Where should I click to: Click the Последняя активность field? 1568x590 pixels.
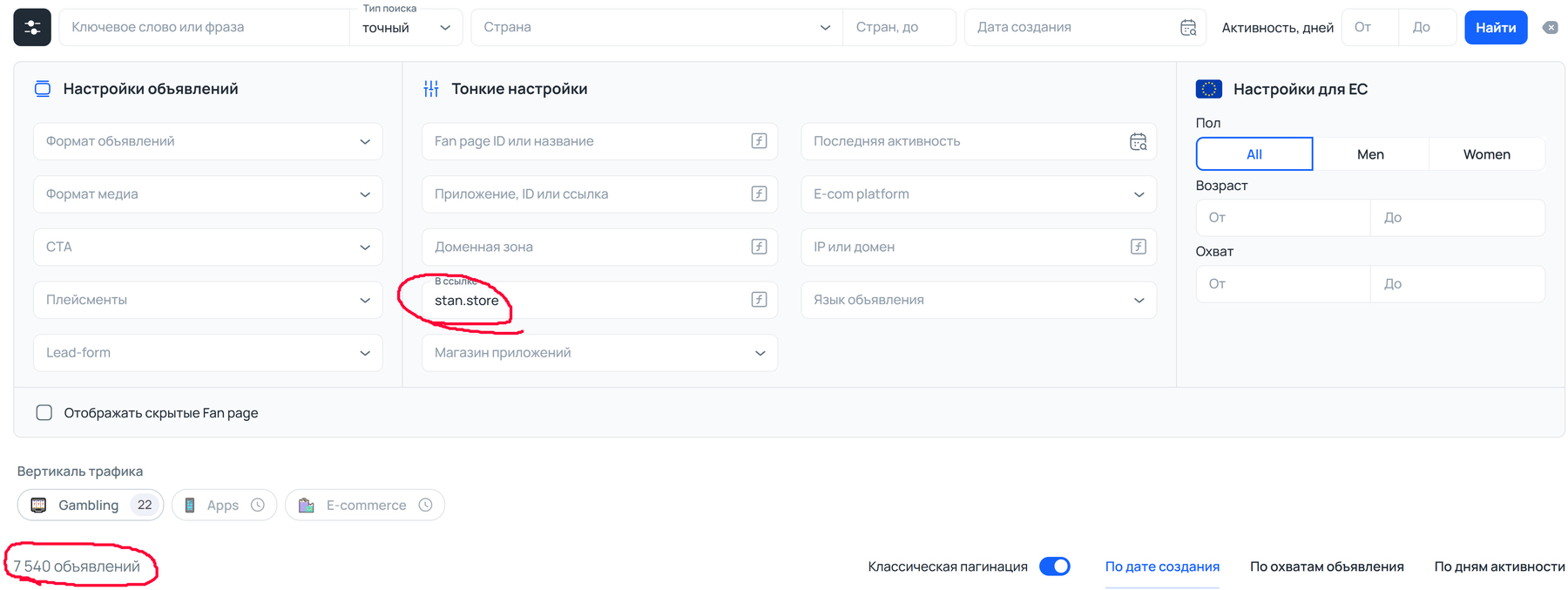click(979, 141)
